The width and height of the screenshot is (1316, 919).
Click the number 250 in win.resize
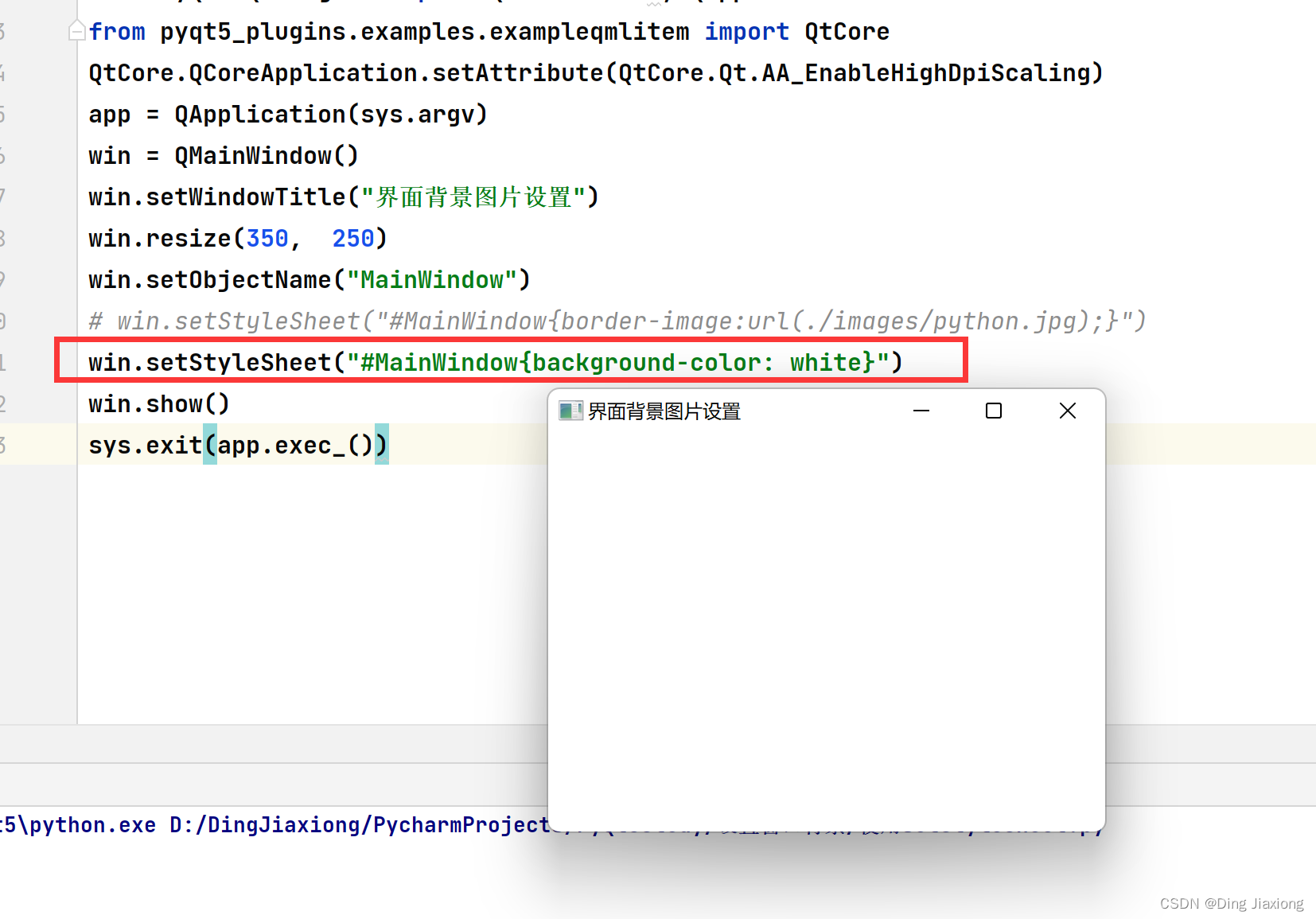pos(353,239)
